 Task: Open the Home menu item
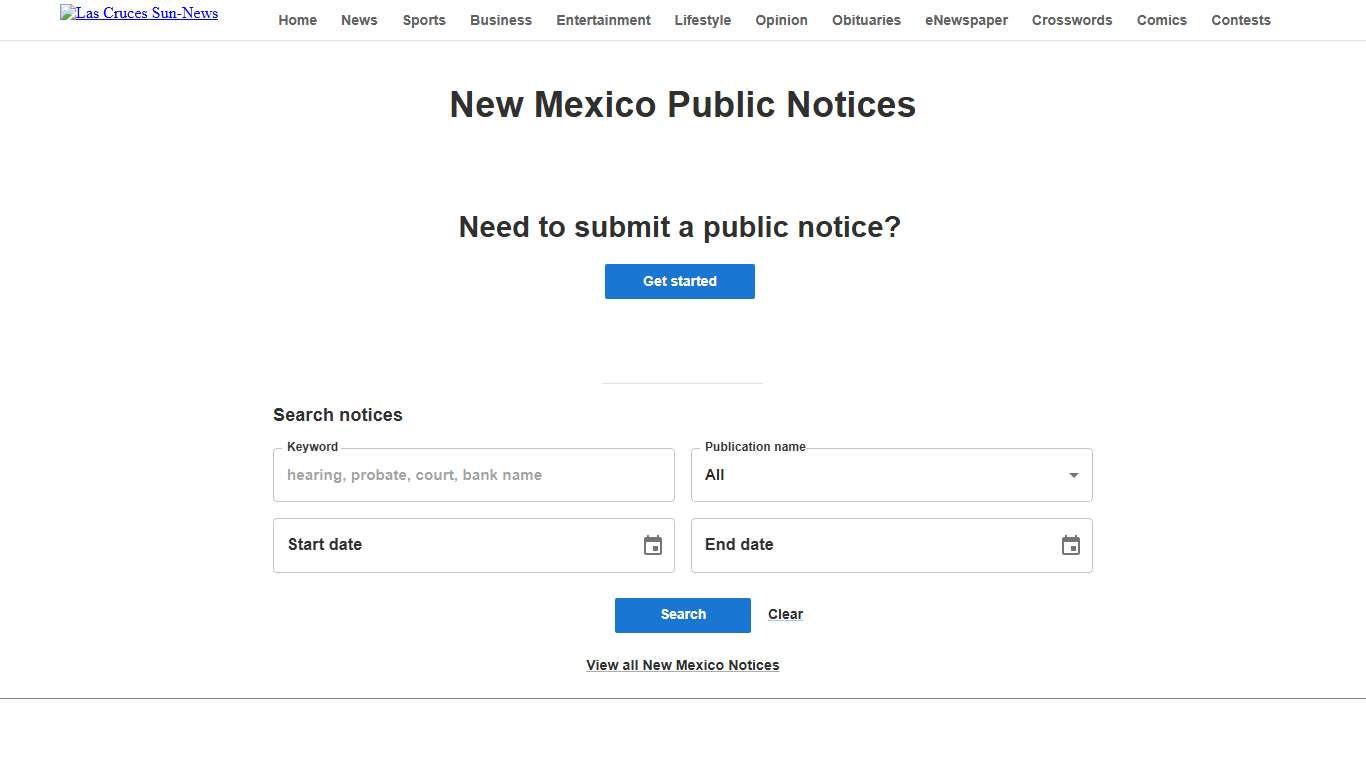(297, 20)
